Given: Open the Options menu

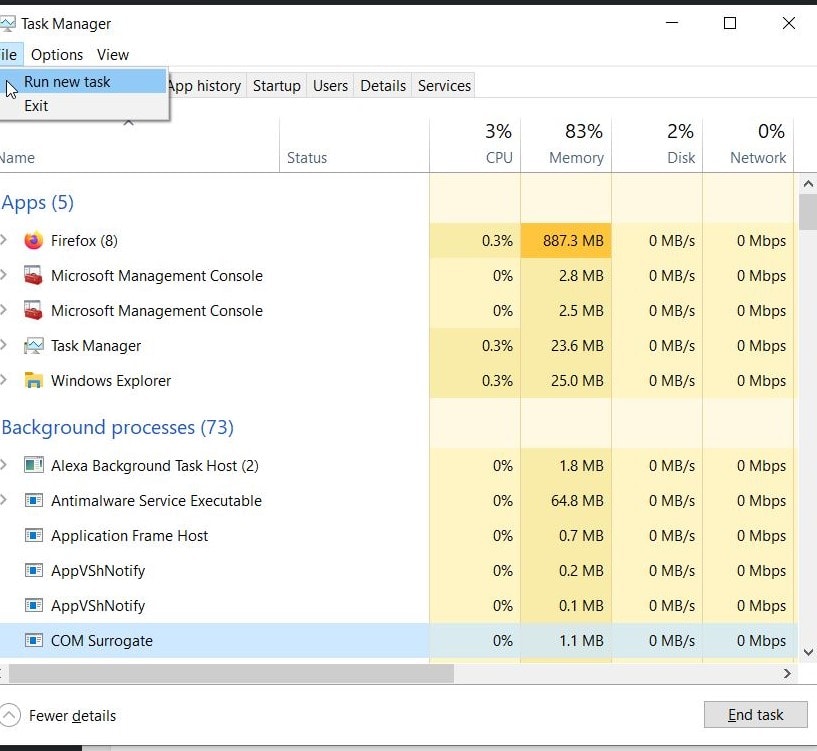Looking at the screenshot, I should click(x=57, y=55).
